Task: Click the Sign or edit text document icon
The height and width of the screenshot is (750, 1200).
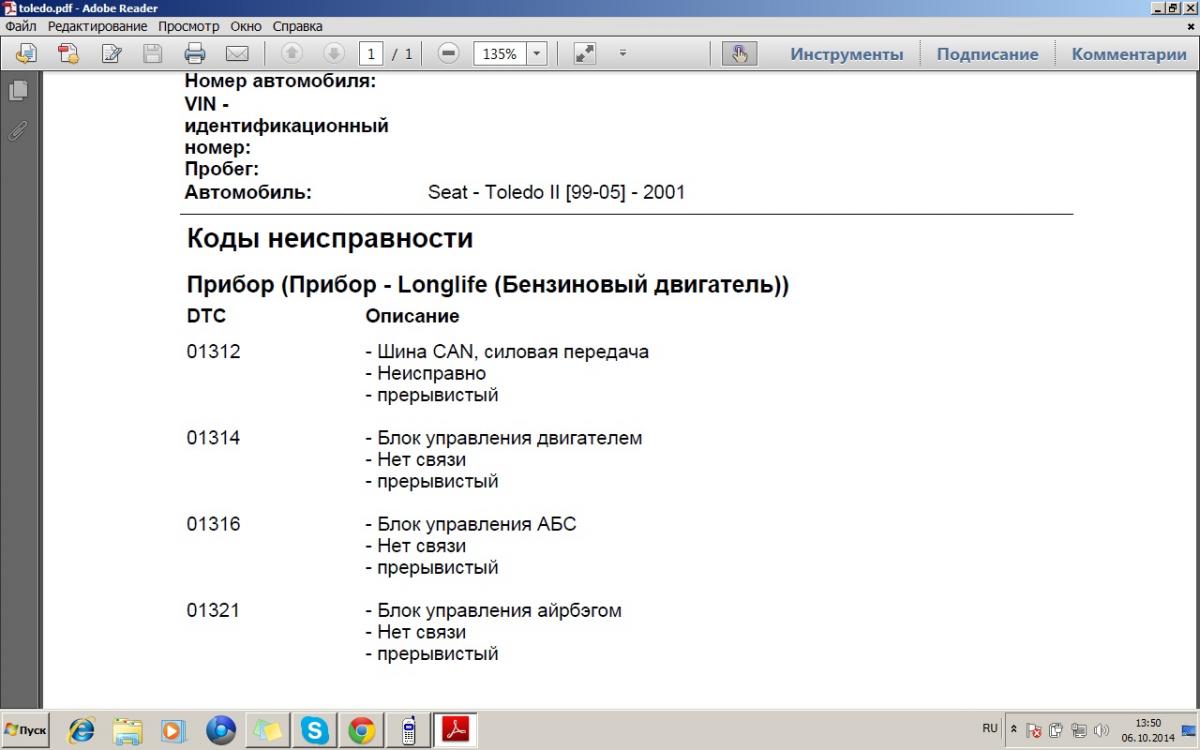Action: tap(111, 54)
